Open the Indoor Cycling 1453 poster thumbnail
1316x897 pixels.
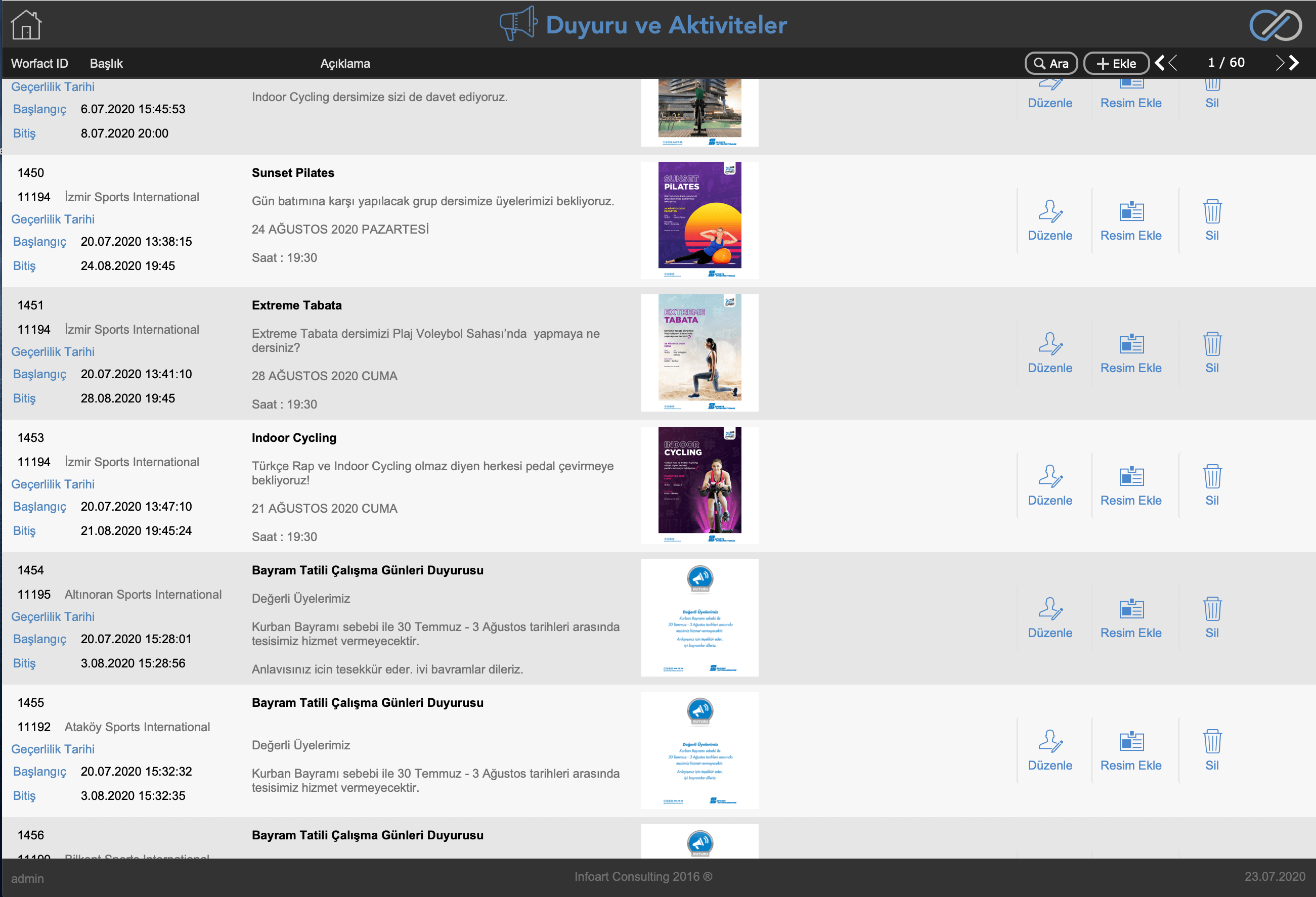tap(699, 485)
